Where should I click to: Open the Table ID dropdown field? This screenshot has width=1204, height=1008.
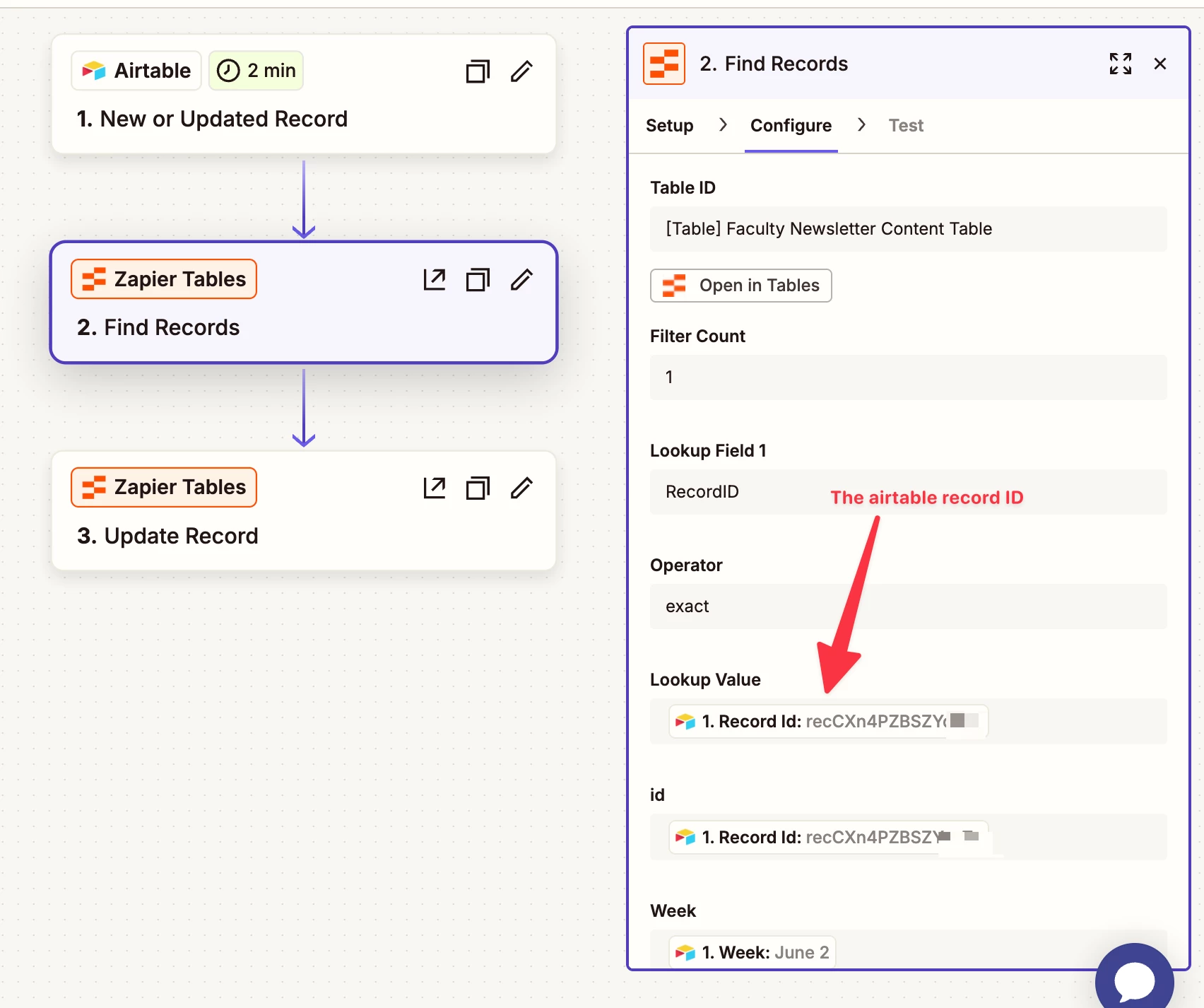(x=908, y=229)
